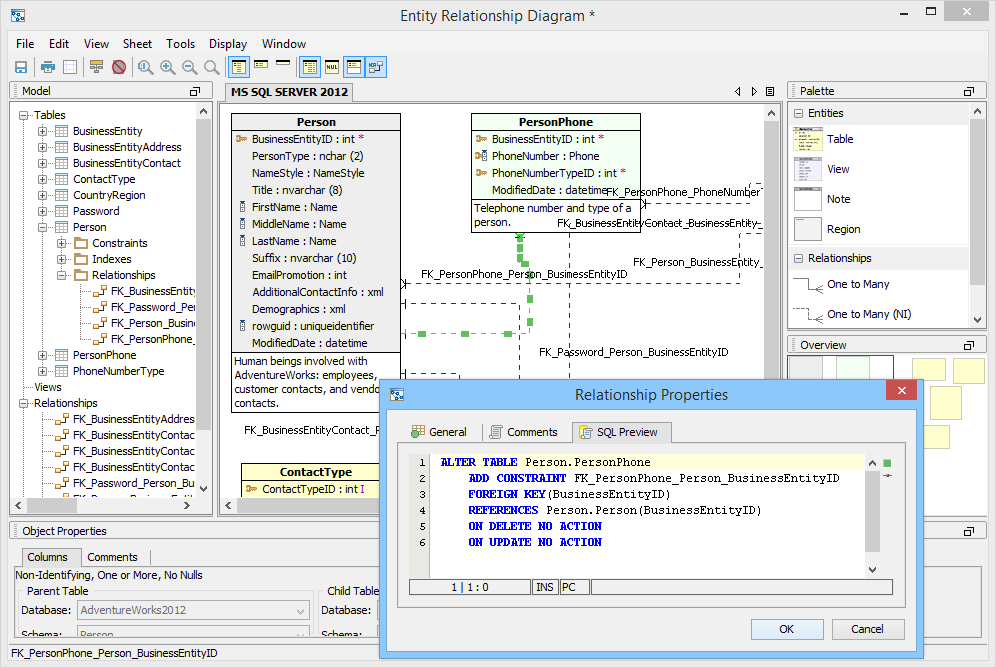Collapse the Tables node in Model tree
The height and width of the screenshot is (668, 996).
coord(24,116)
